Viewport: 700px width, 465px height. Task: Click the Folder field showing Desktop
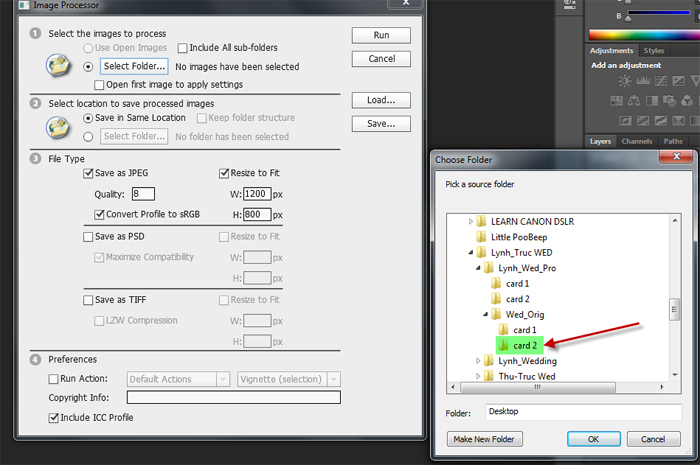tap(583, 412)
